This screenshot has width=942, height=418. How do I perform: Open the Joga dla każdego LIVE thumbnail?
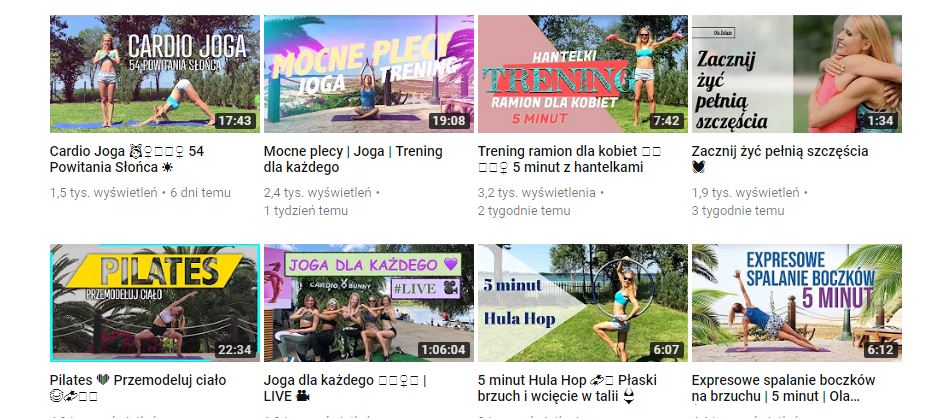pyautogui.click(x=369, y=303)
